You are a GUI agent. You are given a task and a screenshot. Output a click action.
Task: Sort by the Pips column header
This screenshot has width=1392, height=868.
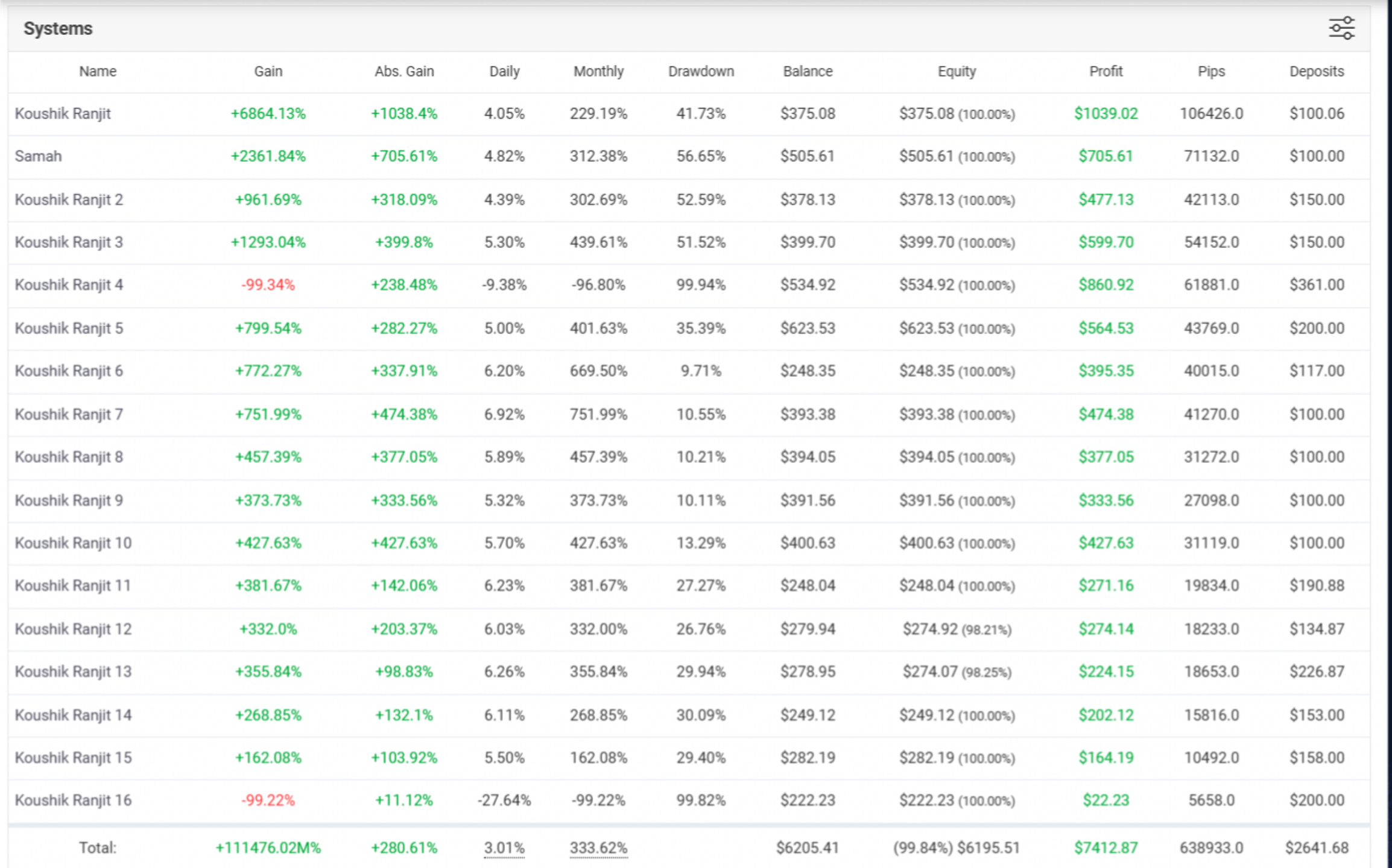pyautogui.click(x=1211, y=71)
